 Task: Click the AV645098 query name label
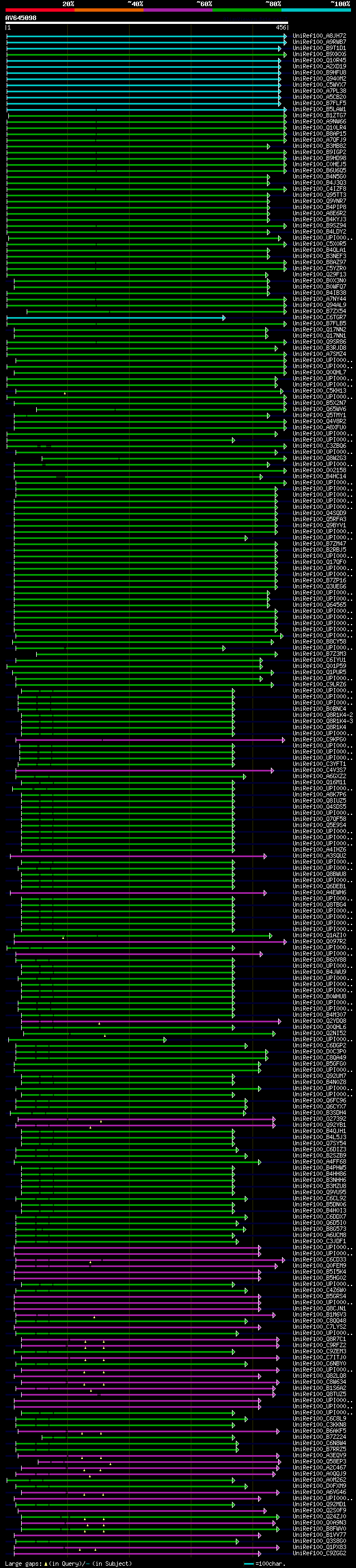coord(21,18)
